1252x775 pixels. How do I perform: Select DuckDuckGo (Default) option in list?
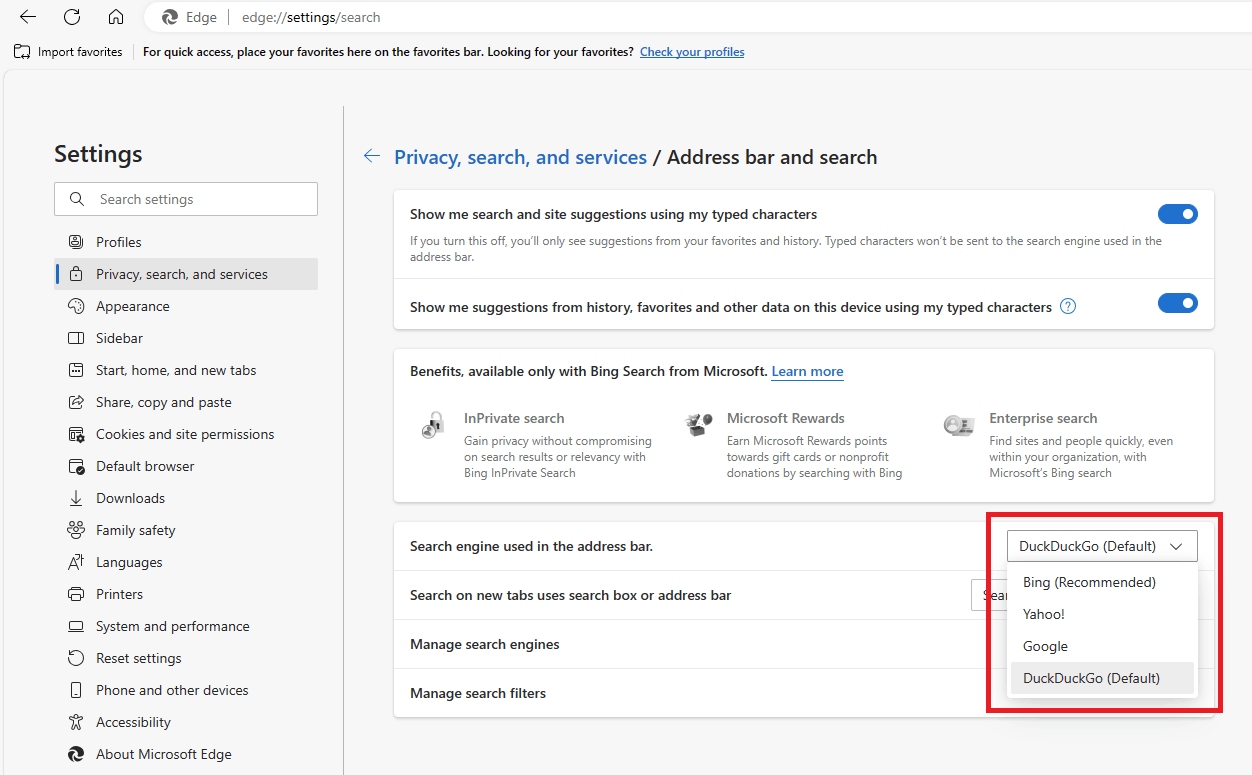pyautogui.click(x=1102, y=678)
